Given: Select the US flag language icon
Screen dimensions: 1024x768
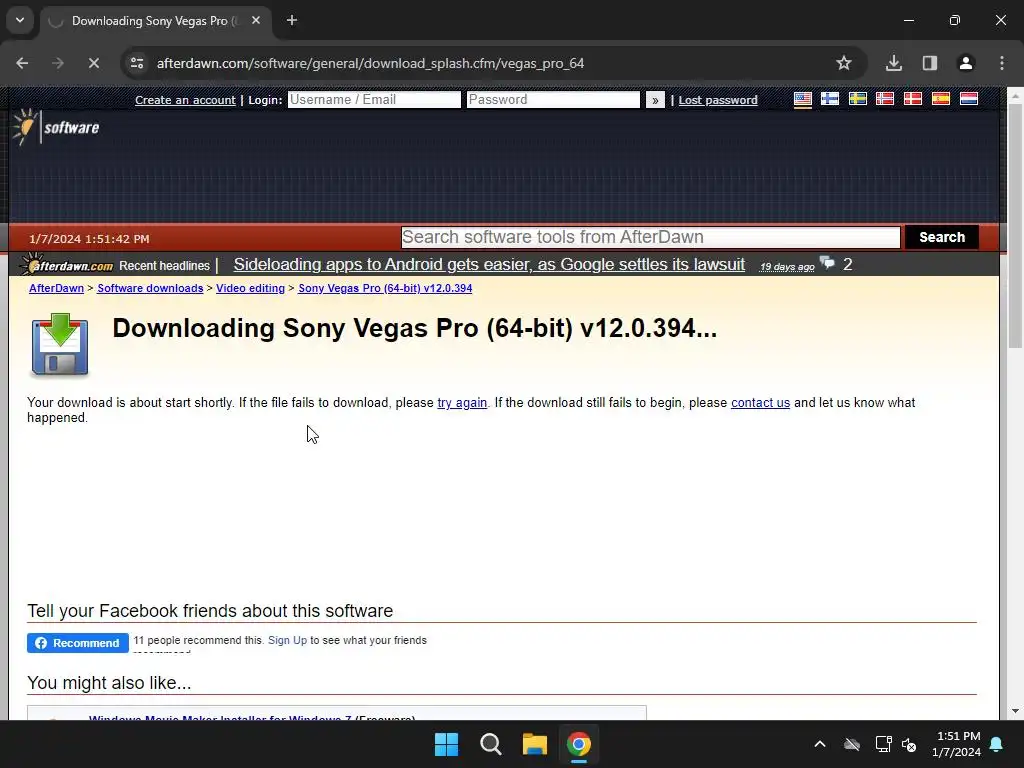Looking at the screenshot, I should point(803,99).
